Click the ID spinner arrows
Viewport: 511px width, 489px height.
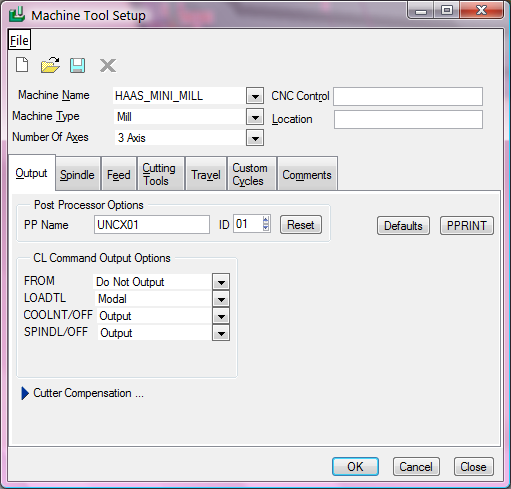pos(266,224)
